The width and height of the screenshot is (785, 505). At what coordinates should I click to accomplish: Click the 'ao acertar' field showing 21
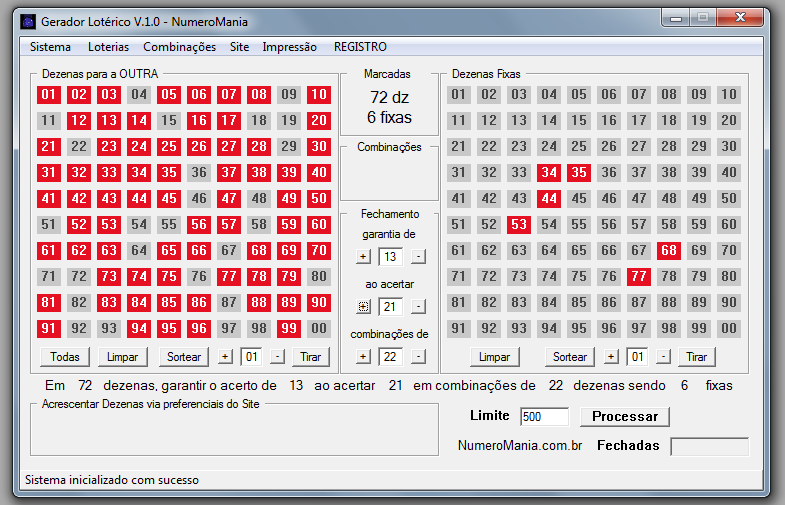390,306
